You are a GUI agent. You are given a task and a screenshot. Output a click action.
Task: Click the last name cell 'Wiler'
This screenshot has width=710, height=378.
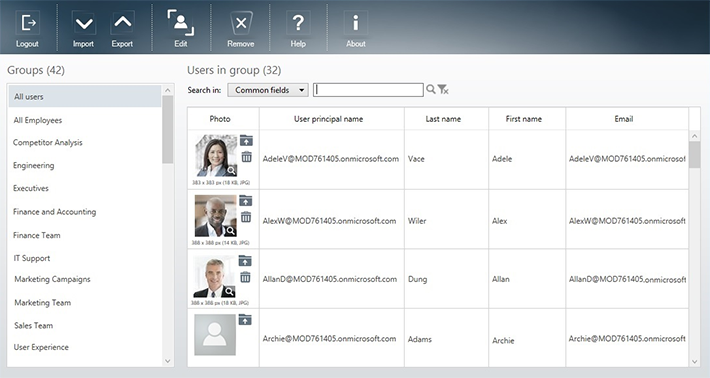(x=446, y=219)
